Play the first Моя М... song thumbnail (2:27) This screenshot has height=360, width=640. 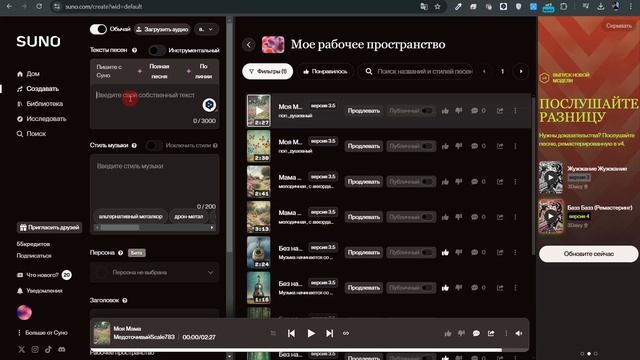click(258, 111)
